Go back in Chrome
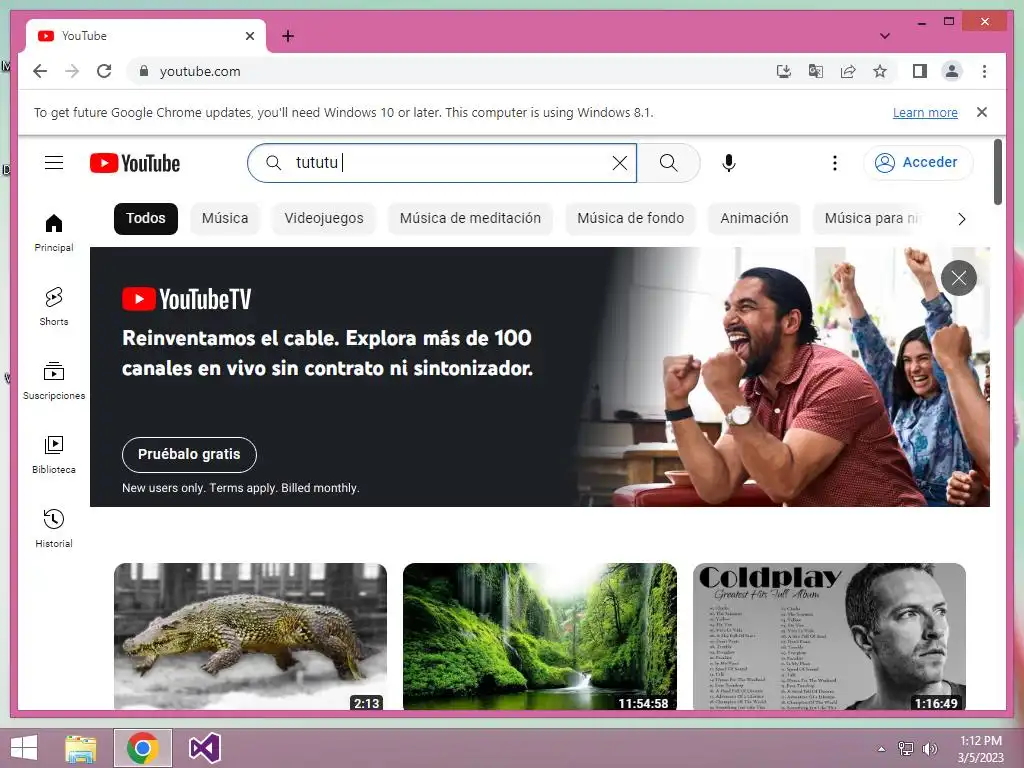Screen dimensions: 1024x768 (40, 71)
